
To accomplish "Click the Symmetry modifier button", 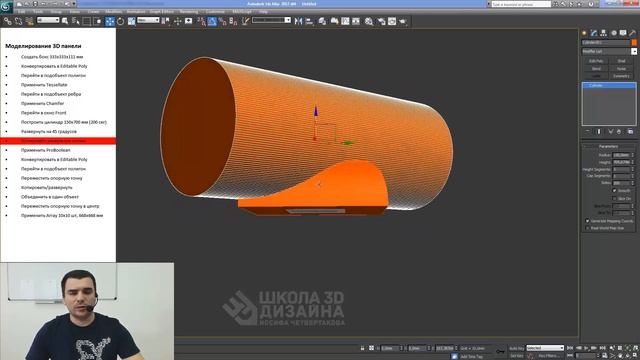I will tap(621, 76).
